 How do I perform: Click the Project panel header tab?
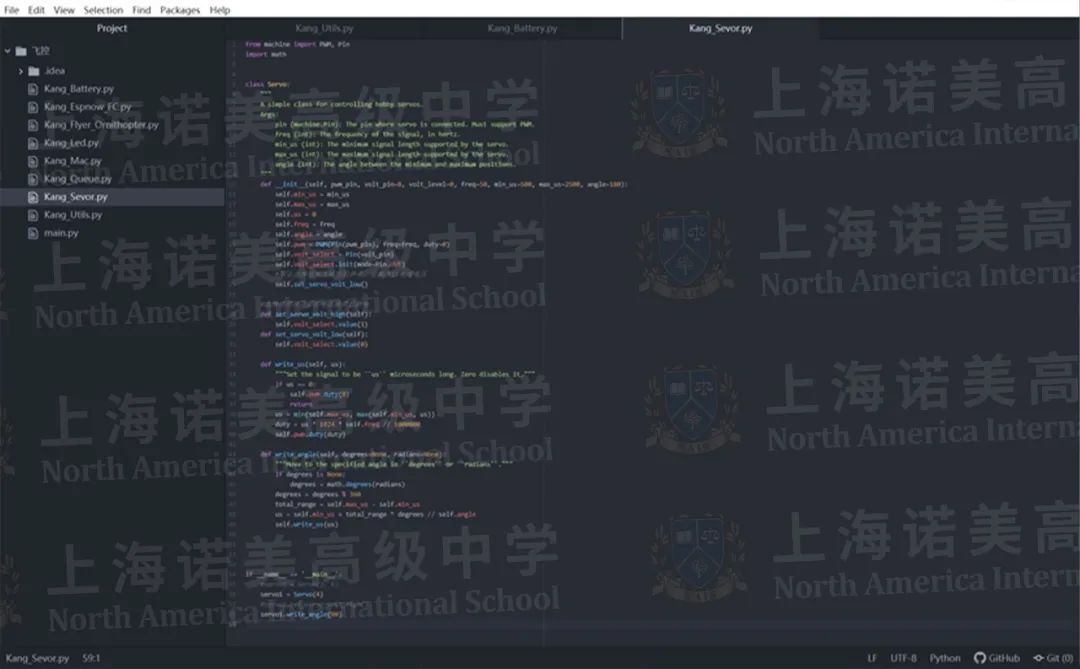(112, 28)
